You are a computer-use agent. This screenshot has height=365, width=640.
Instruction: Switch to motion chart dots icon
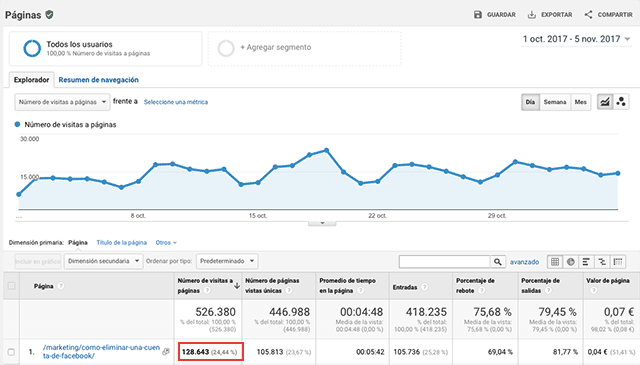click(621, 102)
